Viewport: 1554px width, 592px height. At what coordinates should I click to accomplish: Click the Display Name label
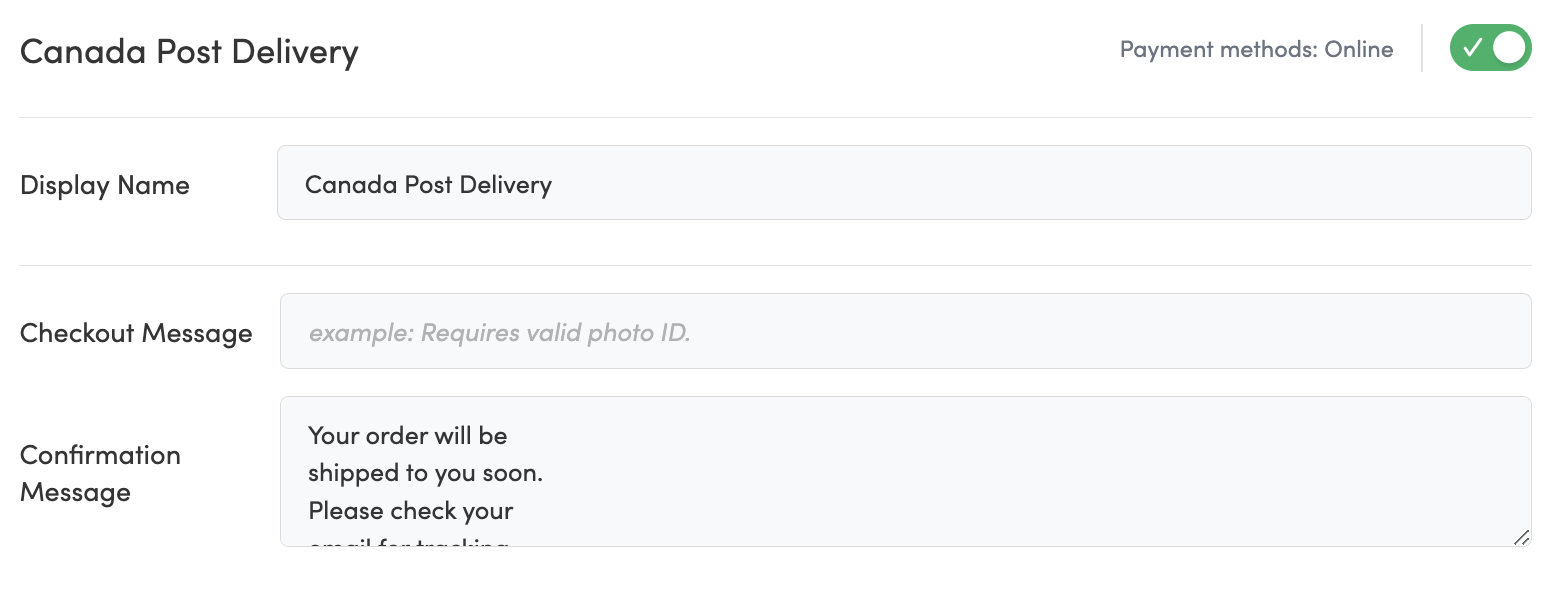[x=105, y=185]
